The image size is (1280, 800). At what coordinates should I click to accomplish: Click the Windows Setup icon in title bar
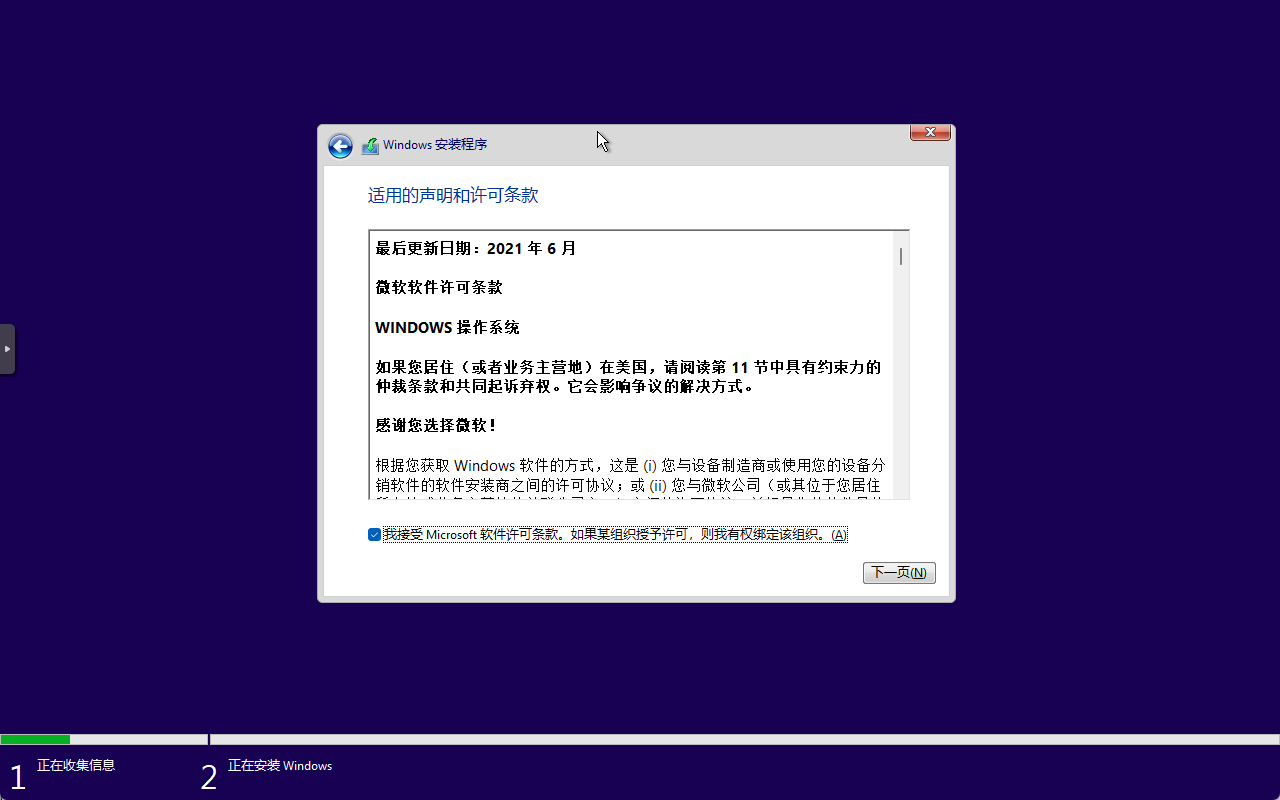tap(370, 146)
